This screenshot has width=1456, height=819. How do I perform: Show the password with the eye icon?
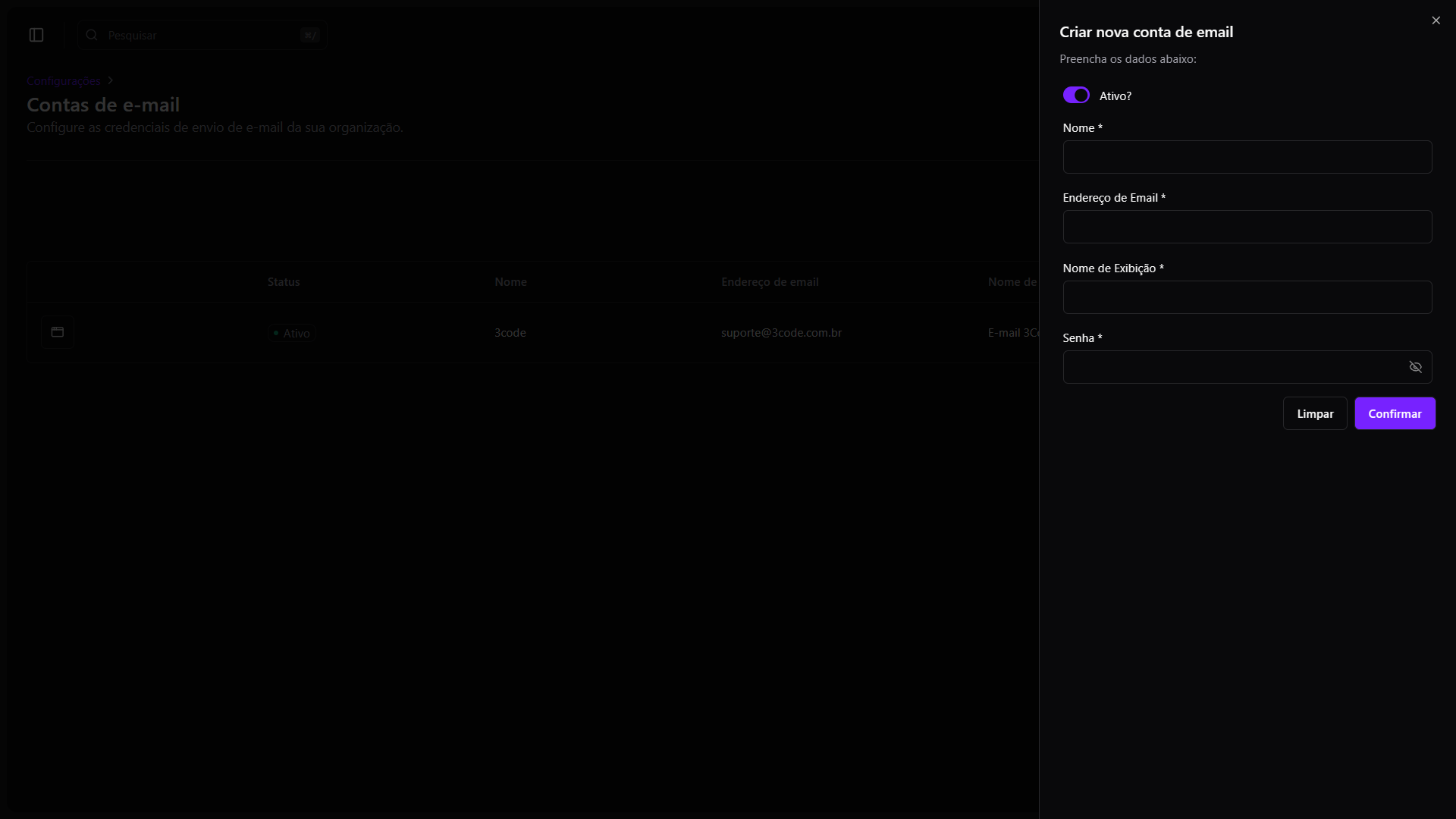click(x=1415, y=367)
